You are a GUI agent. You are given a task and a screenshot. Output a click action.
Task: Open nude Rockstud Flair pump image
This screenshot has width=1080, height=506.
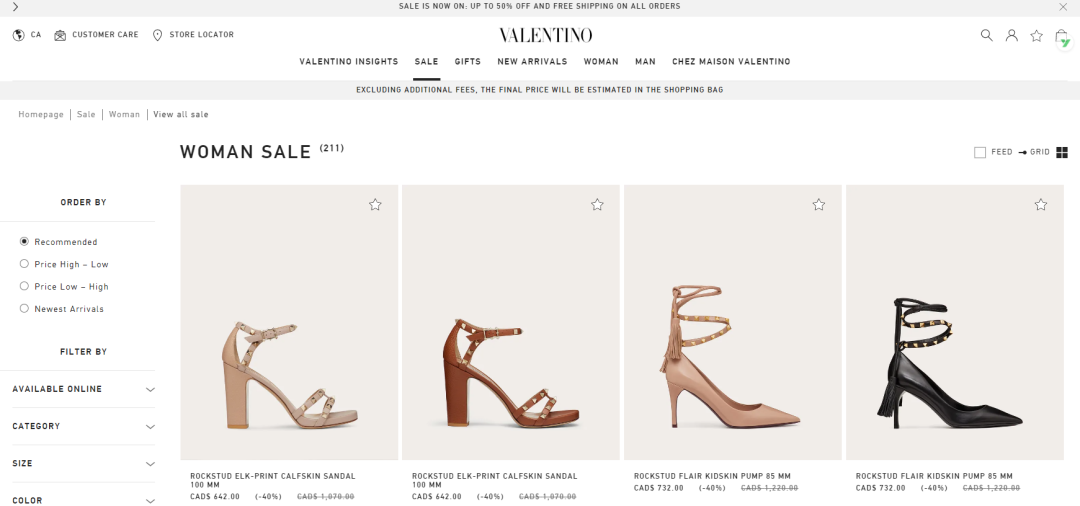[x=733, y=322]
